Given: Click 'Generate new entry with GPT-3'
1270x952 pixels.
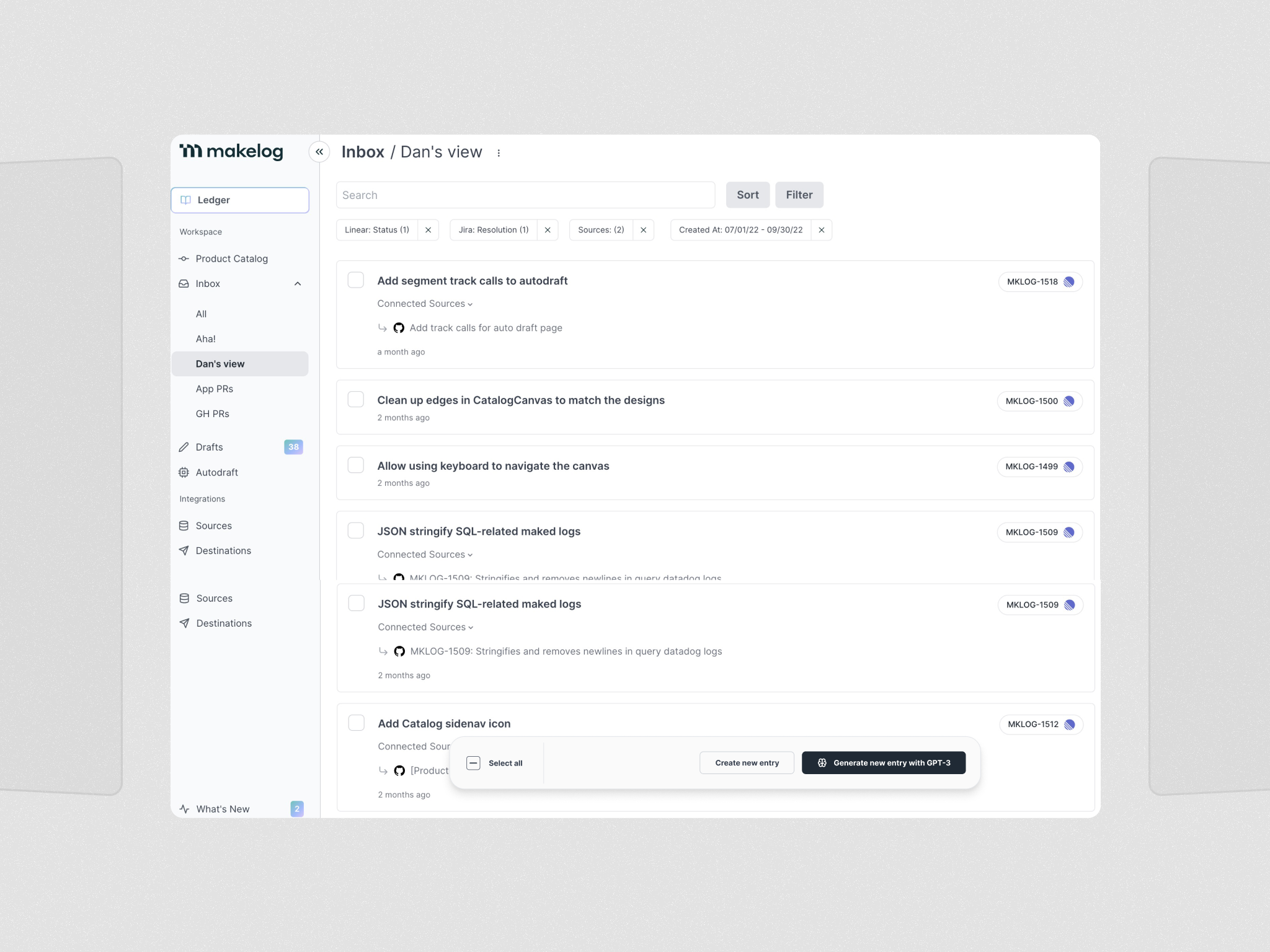Looking at the screenshot, I should [883, 763].
